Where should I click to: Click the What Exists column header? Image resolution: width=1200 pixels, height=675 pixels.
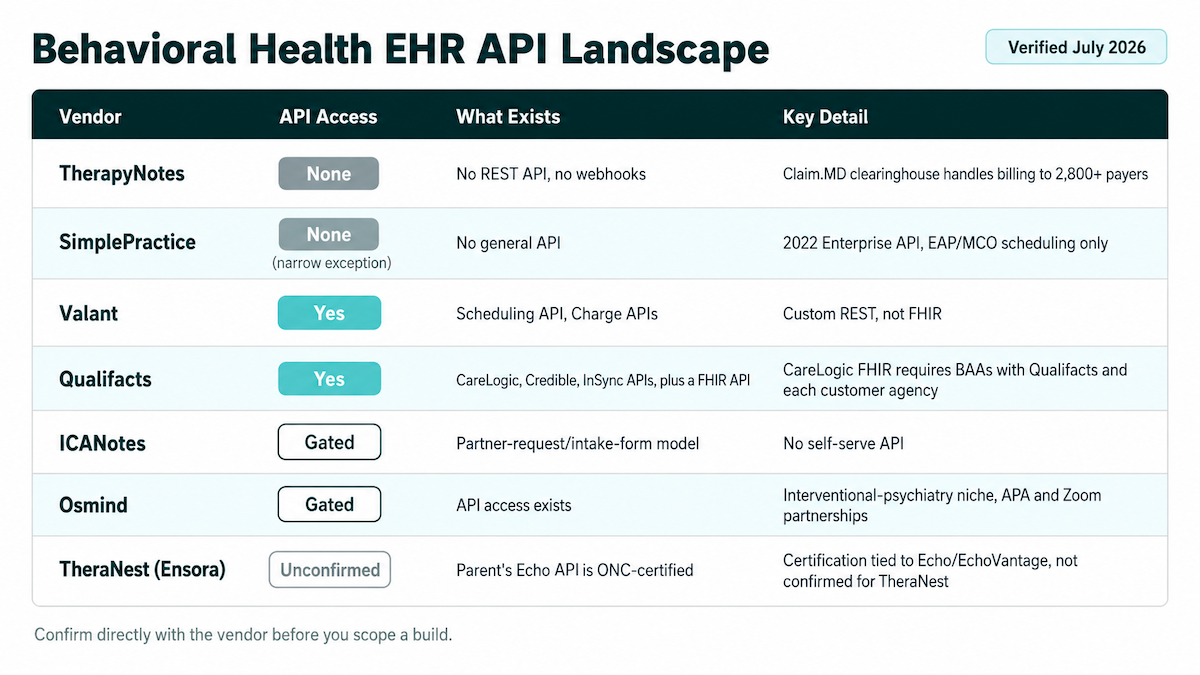click(508, 117)
